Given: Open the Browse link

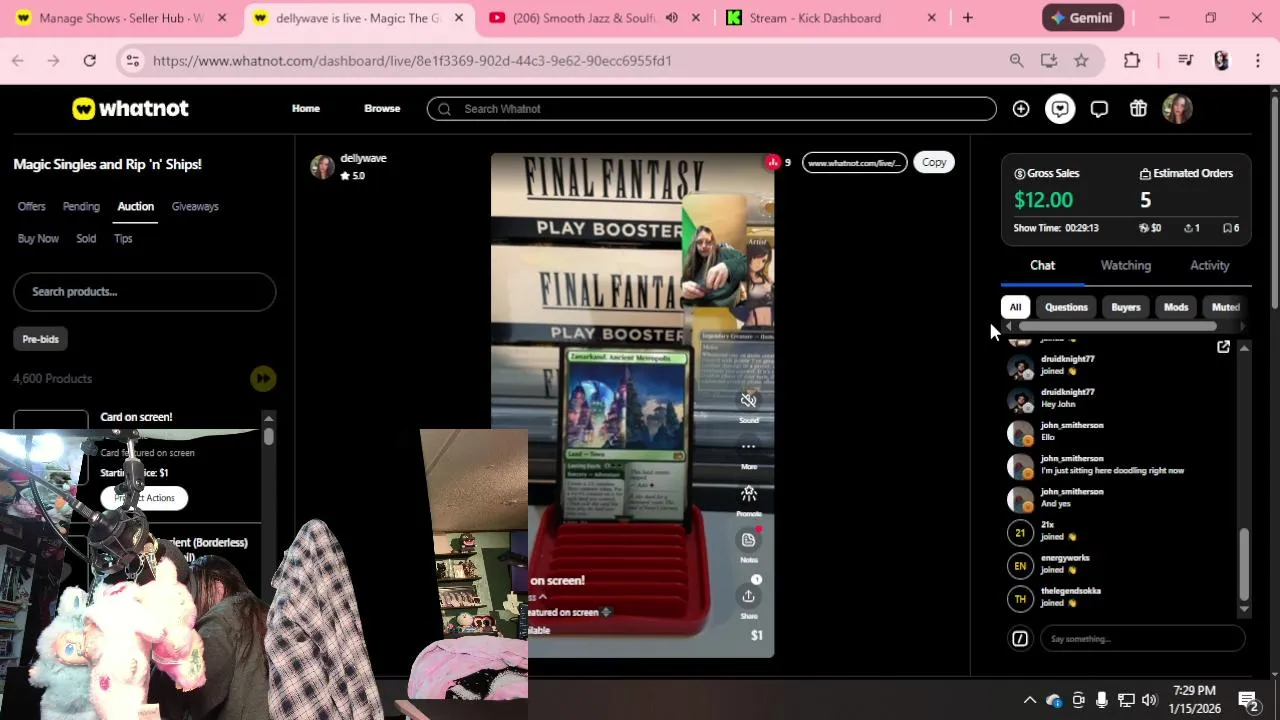Looking at the screenshot, I should tap(382, 108).
